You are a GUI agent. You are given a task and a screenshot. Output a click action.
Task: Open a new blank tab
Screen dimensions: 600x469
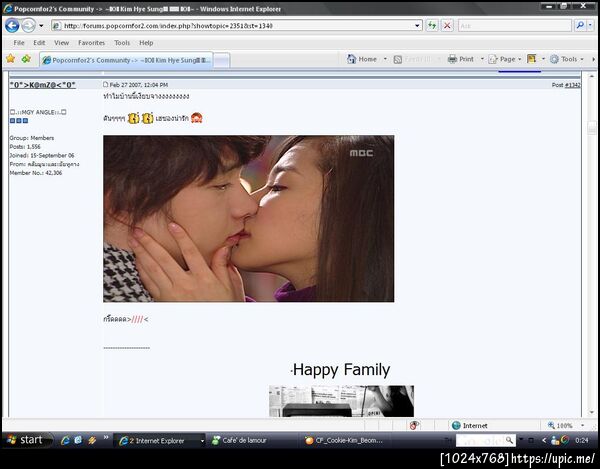pyautogui.click(x=222, y=60)
